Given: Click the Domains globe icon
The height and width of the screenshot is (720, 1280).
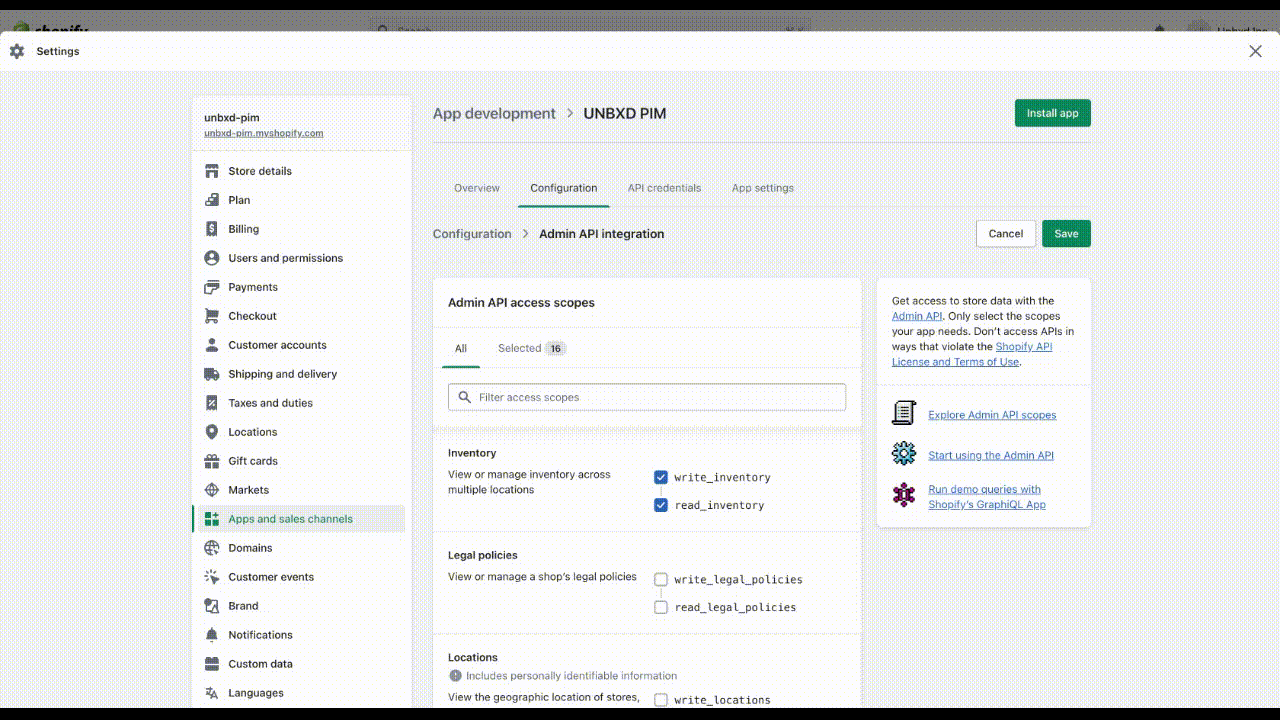Looking at the screenshot, I should 212,548.
